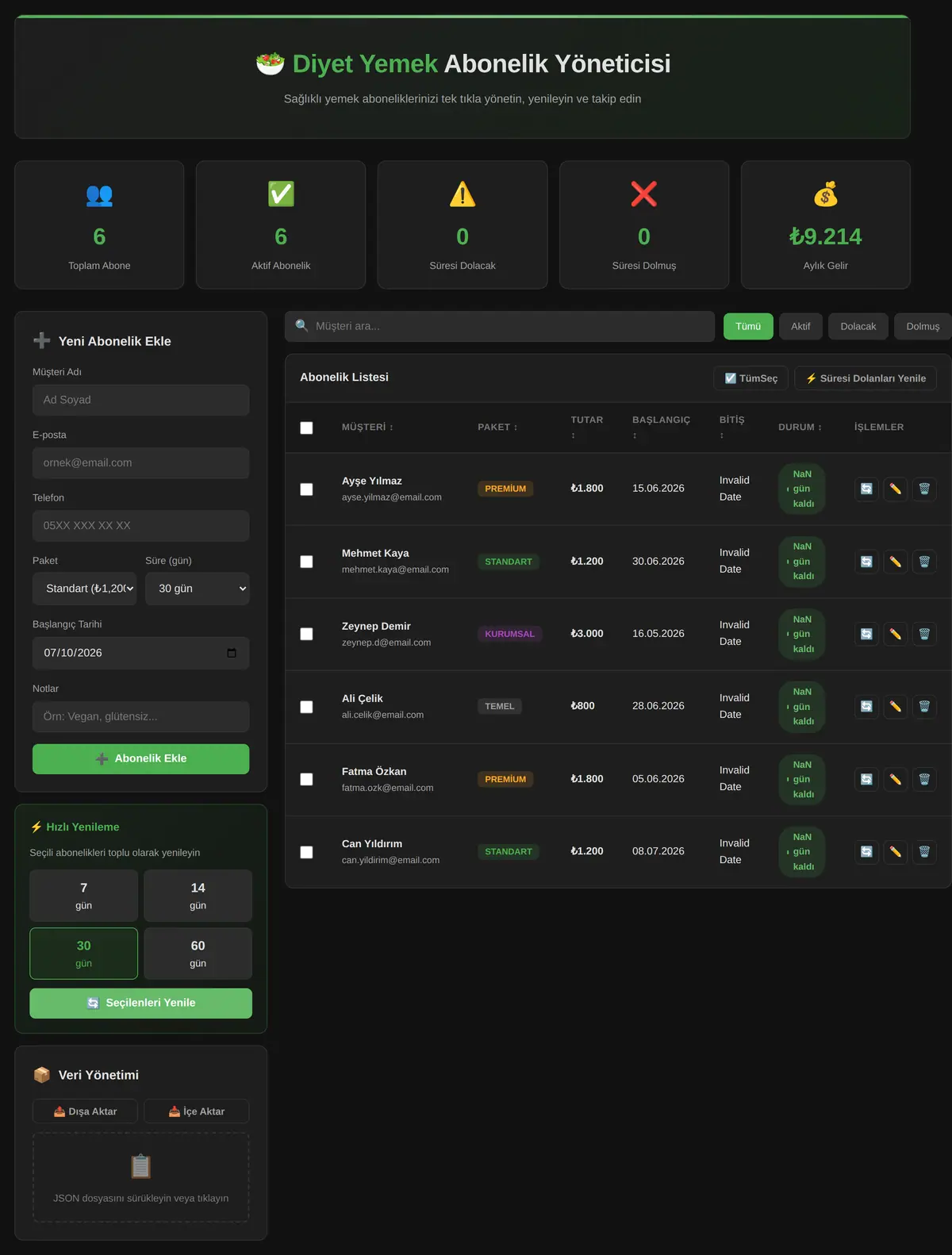Renew Fatma Özkan's subscription with the refresh icon
This screenshot has height=1255, width=952.
[866, 779]
